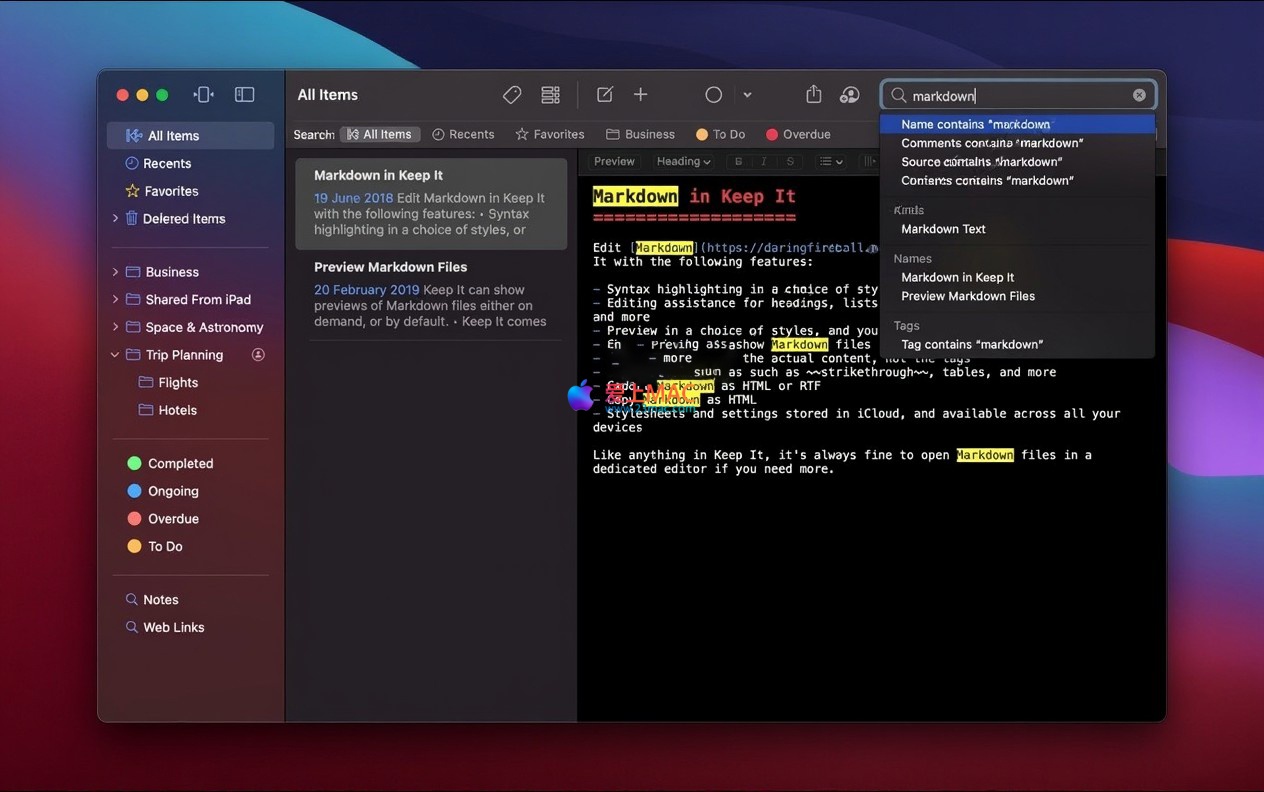
Task: Collapse the Trip Planning folder
Action: click(115, 355)
